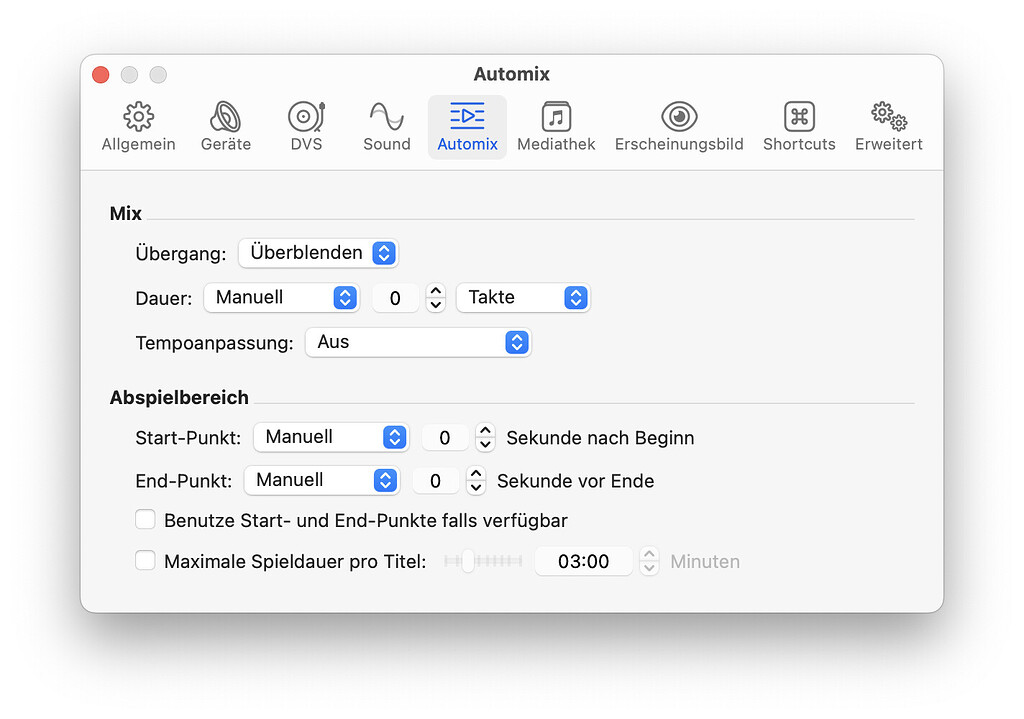Image resolution: width=1024 pixels, height=719 pixels.
Task: Open the Erscheinungsbild eye settings
Action: point(679,126)
